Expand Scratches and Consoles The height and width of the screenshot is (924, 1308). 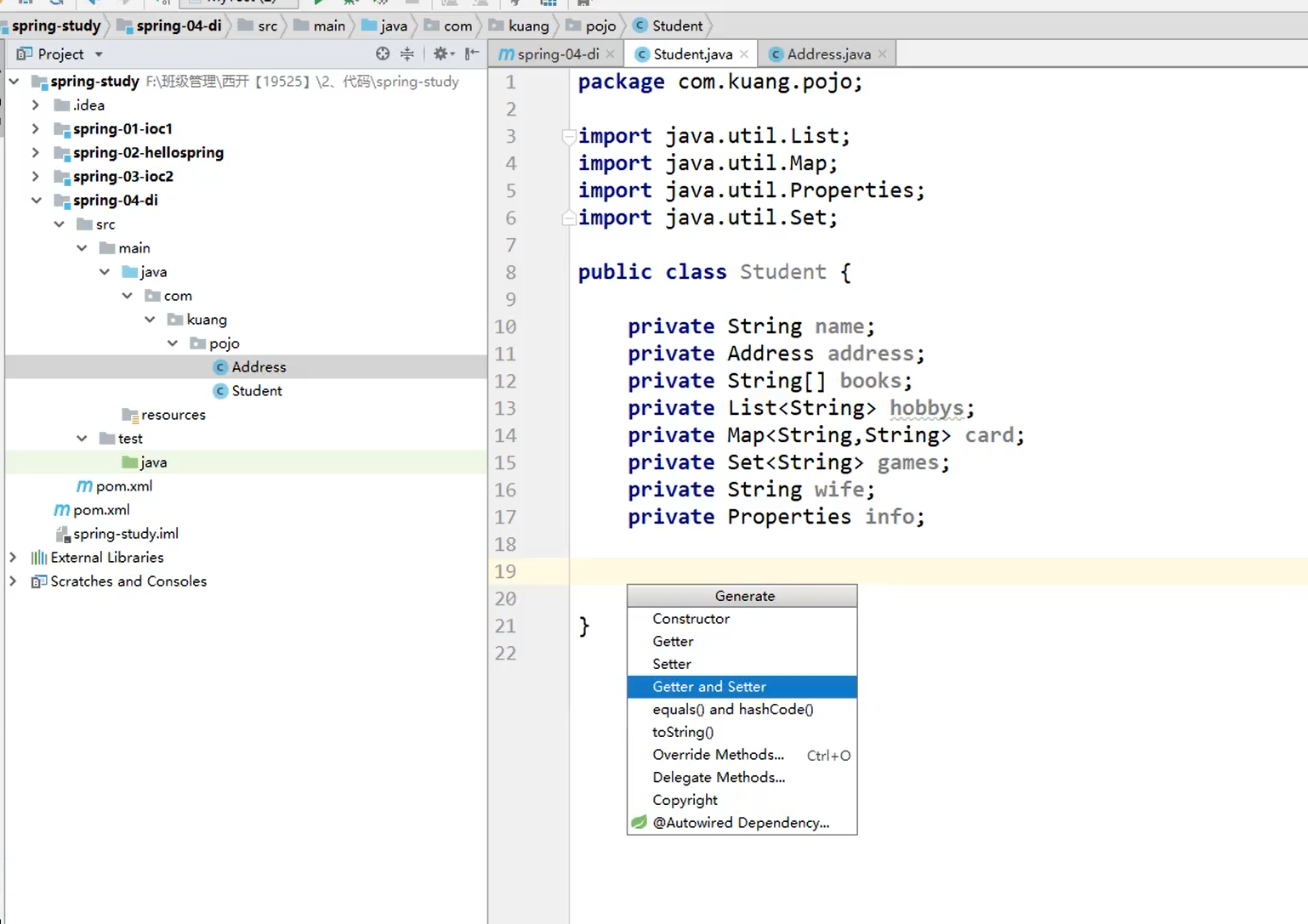point(13,581)
